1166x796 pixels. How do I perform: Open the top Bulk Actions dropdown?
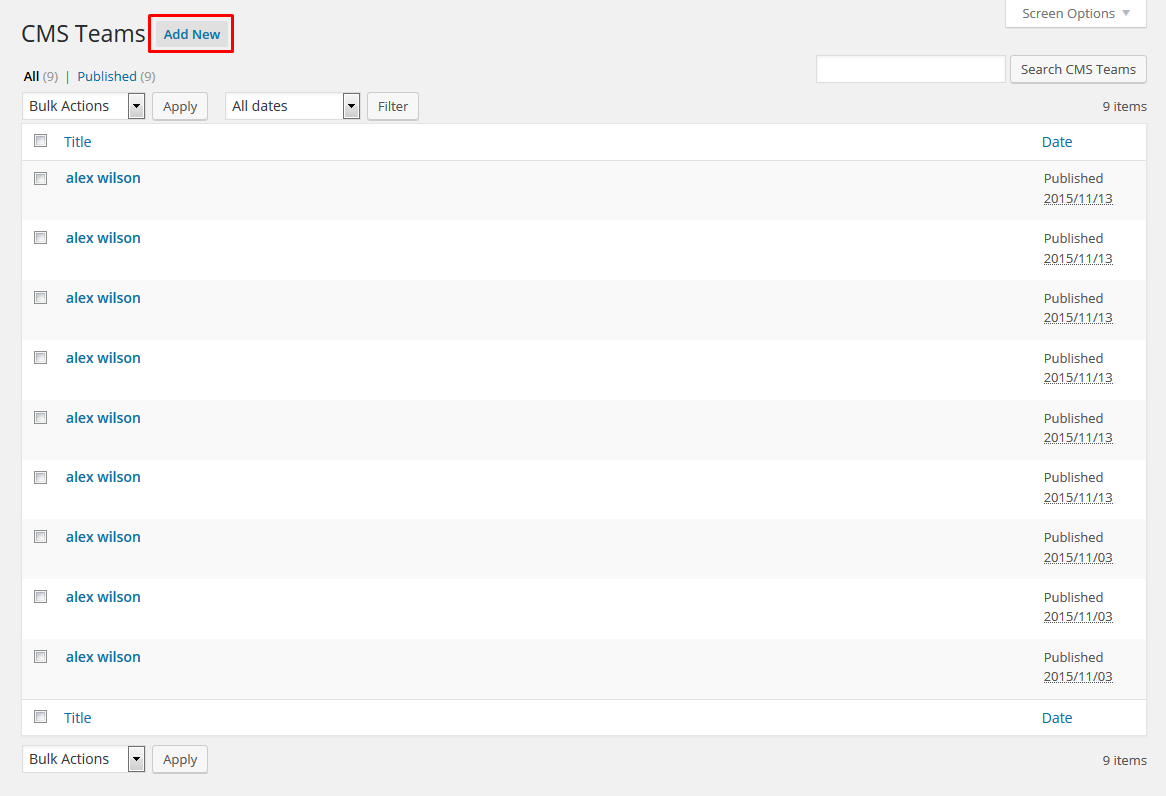(x=83, y=106)
